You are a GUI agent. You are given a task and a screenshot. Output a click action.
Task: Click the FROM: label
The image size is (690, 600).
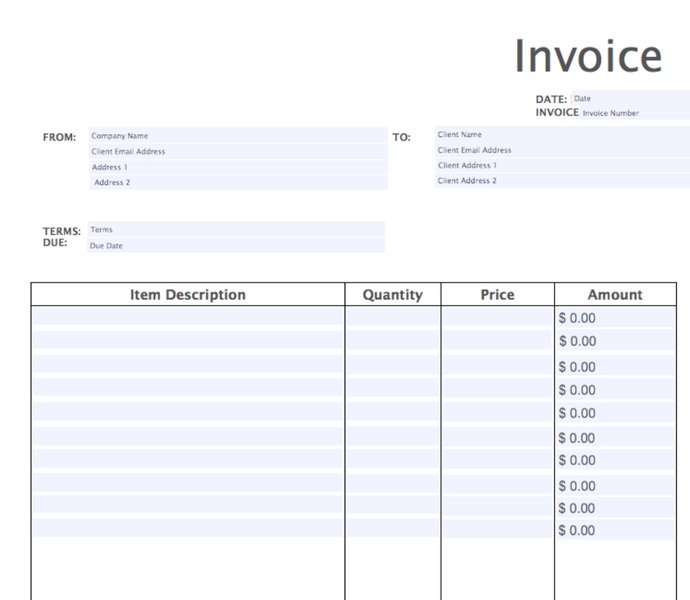tap(59, 137)
